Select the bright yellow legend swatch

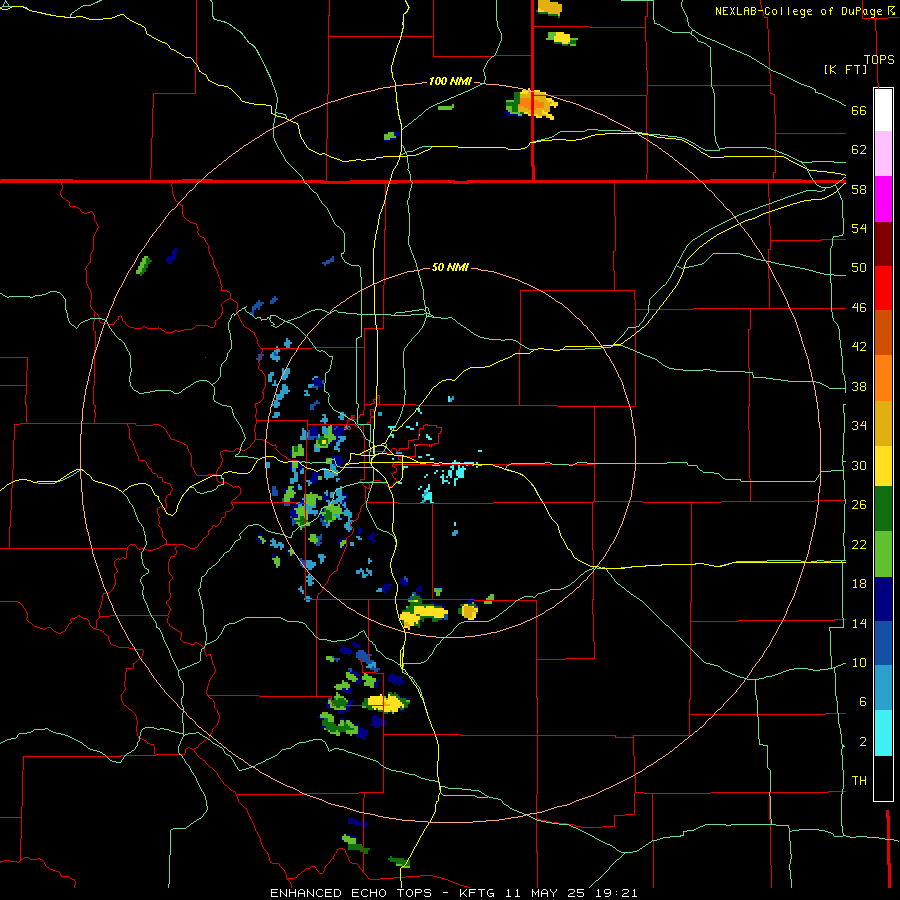coord(883,465)
